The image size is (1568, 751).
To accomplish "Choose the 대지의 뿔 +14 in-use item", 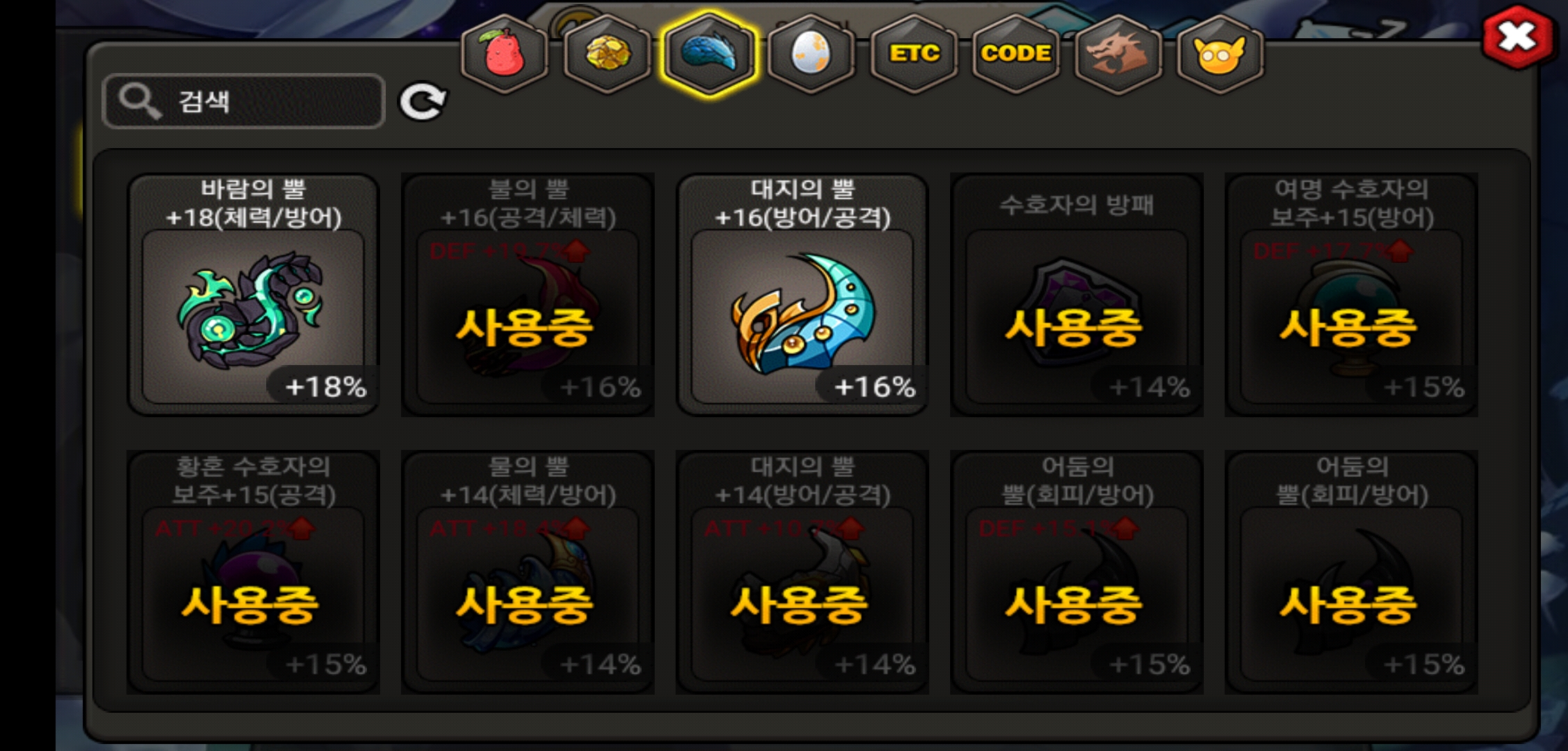I will [x=802, y=572].
